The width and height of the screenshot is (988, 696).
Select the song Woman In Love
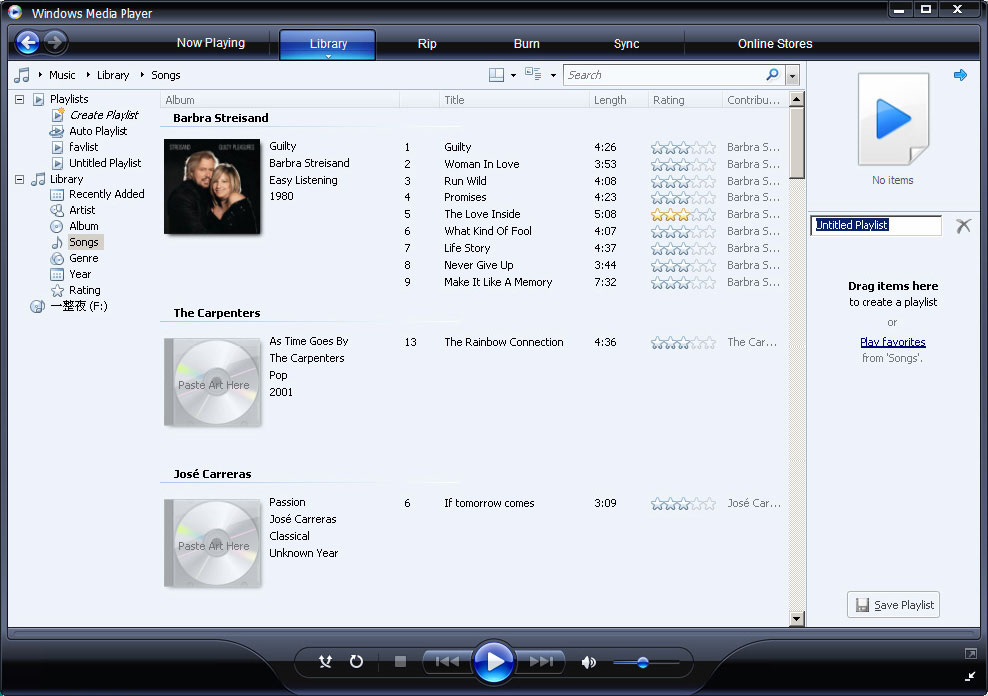pos(481,164)
